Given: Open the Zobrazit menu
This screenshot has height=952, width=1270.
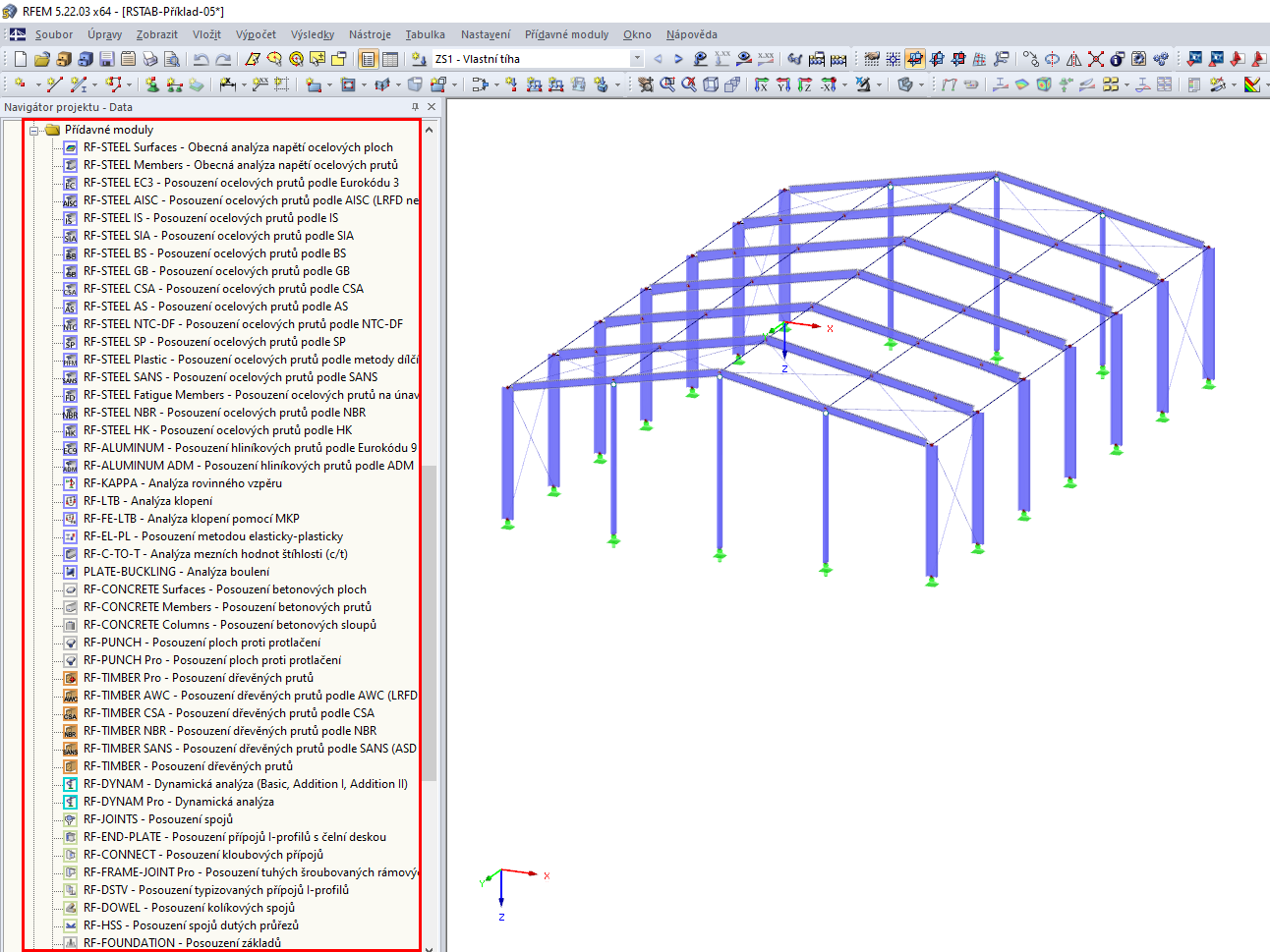Looking at the screenshot, I should click(x=157, y=34).
